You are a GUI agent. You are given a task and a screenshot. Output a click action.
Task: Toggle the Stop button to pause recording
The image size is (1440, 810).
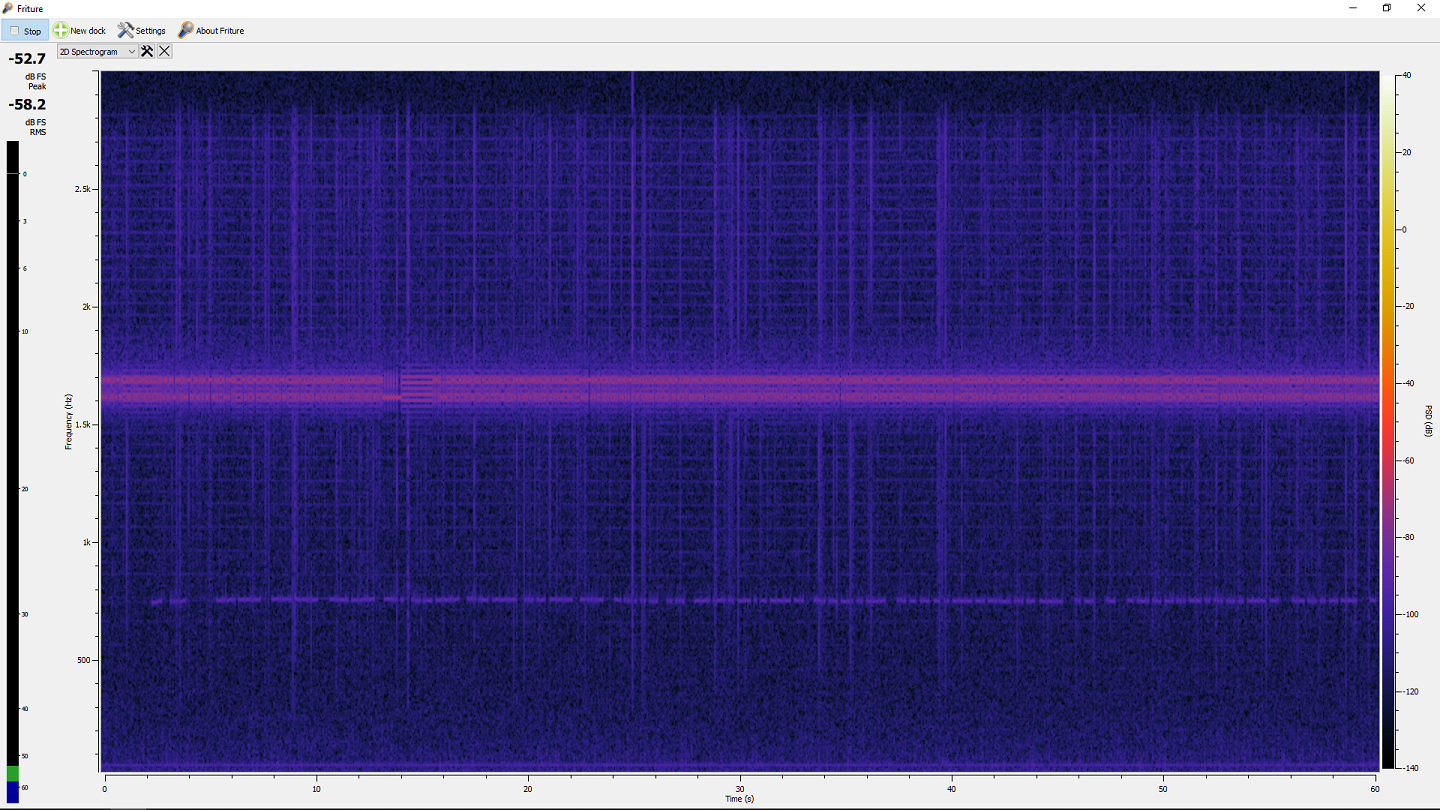click(25, 31)
